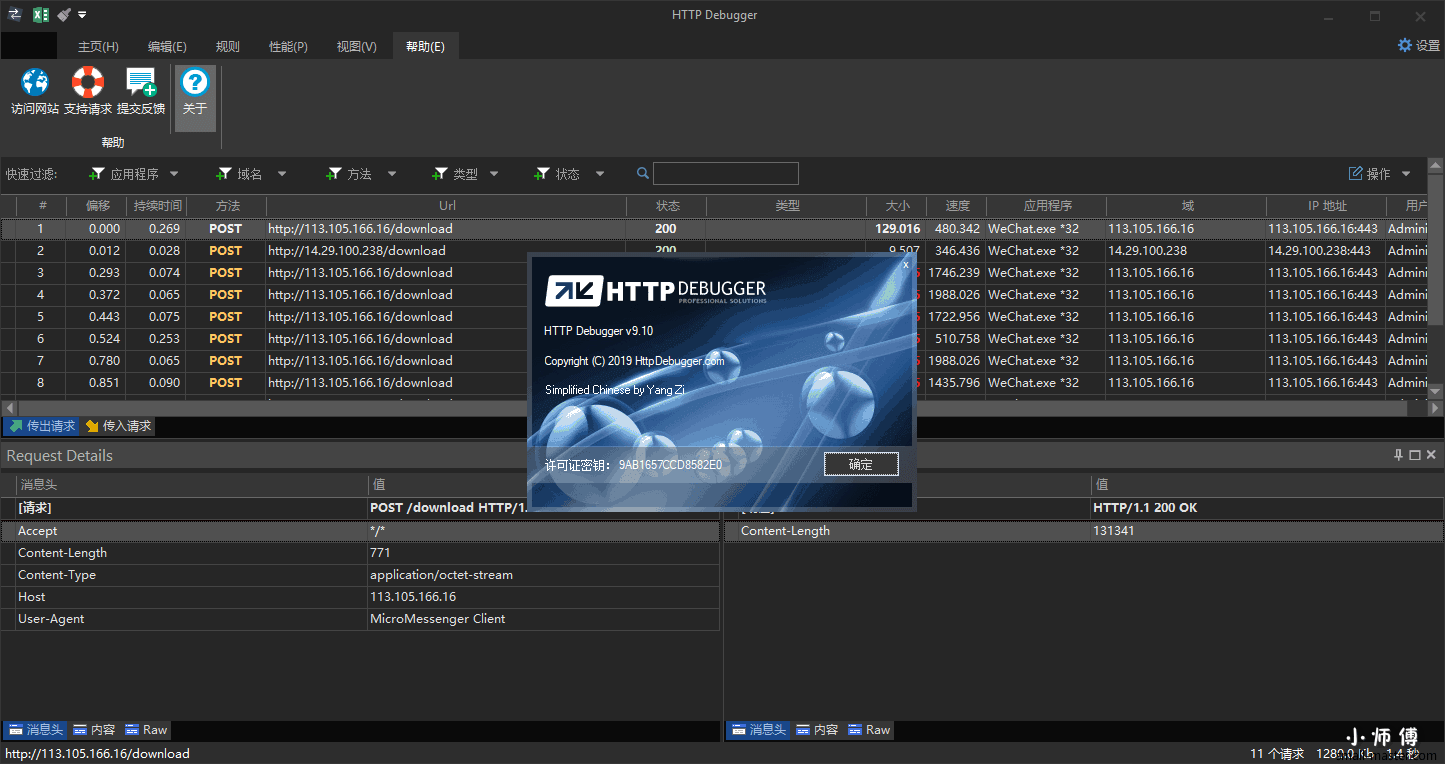Image resolution: width=1445 pixels, height=764 pixels.
Task: Select request row 3 in the list
Action: (714, 273)
